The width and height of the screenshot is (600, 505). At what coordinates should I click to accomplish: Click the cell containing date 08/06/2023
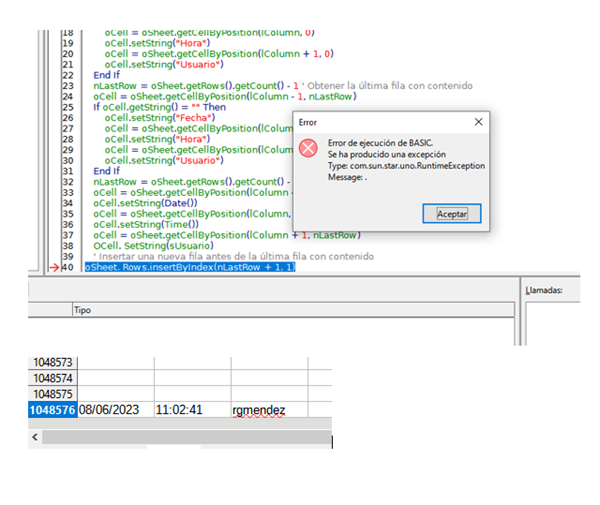(x=114, y=409)
